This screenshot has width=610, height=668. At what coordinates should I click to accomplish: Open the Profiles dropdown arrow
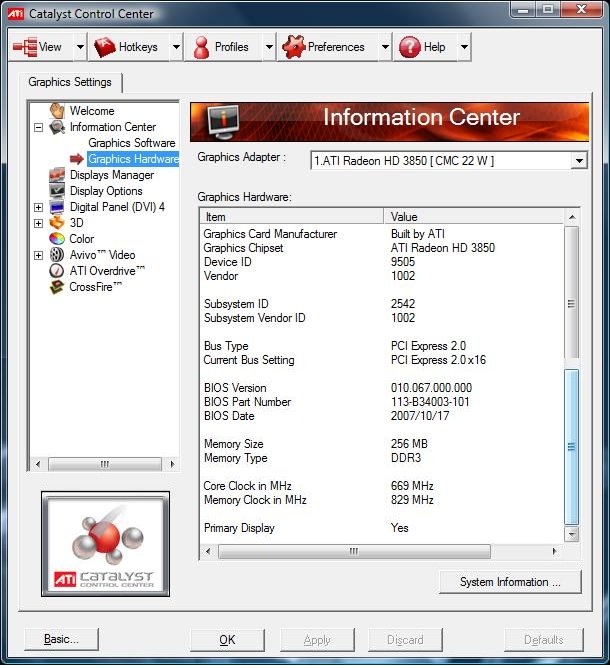coord(269,47)
